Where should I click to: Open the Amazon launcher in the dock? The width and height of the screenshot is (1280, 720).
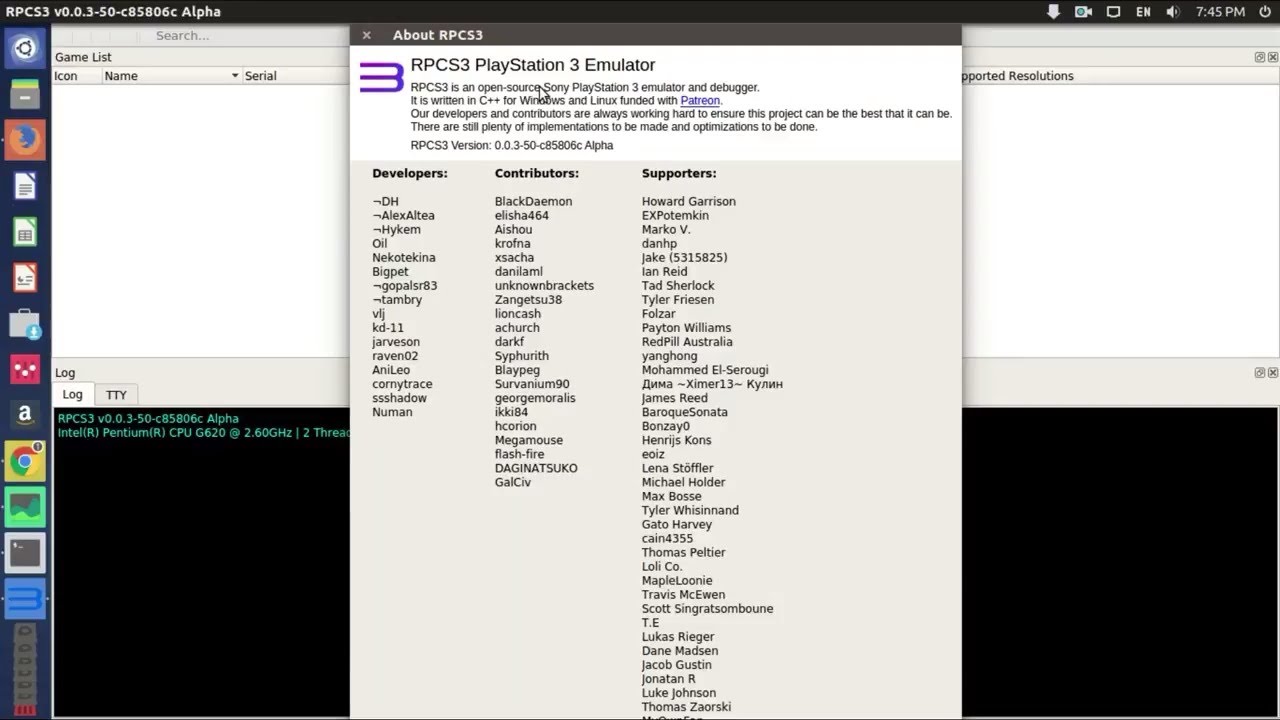25,414
